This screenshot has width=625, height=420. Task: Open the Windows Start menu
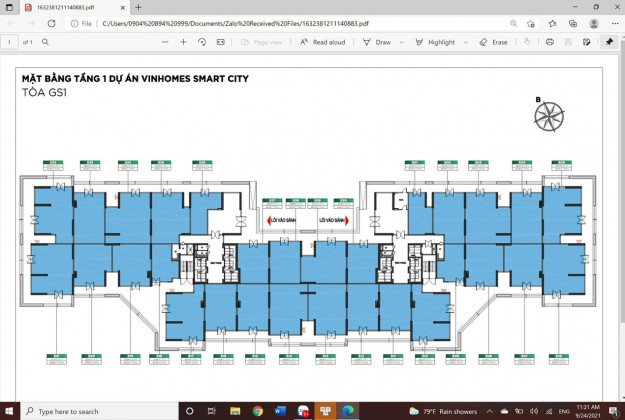(x=9, y=411)
